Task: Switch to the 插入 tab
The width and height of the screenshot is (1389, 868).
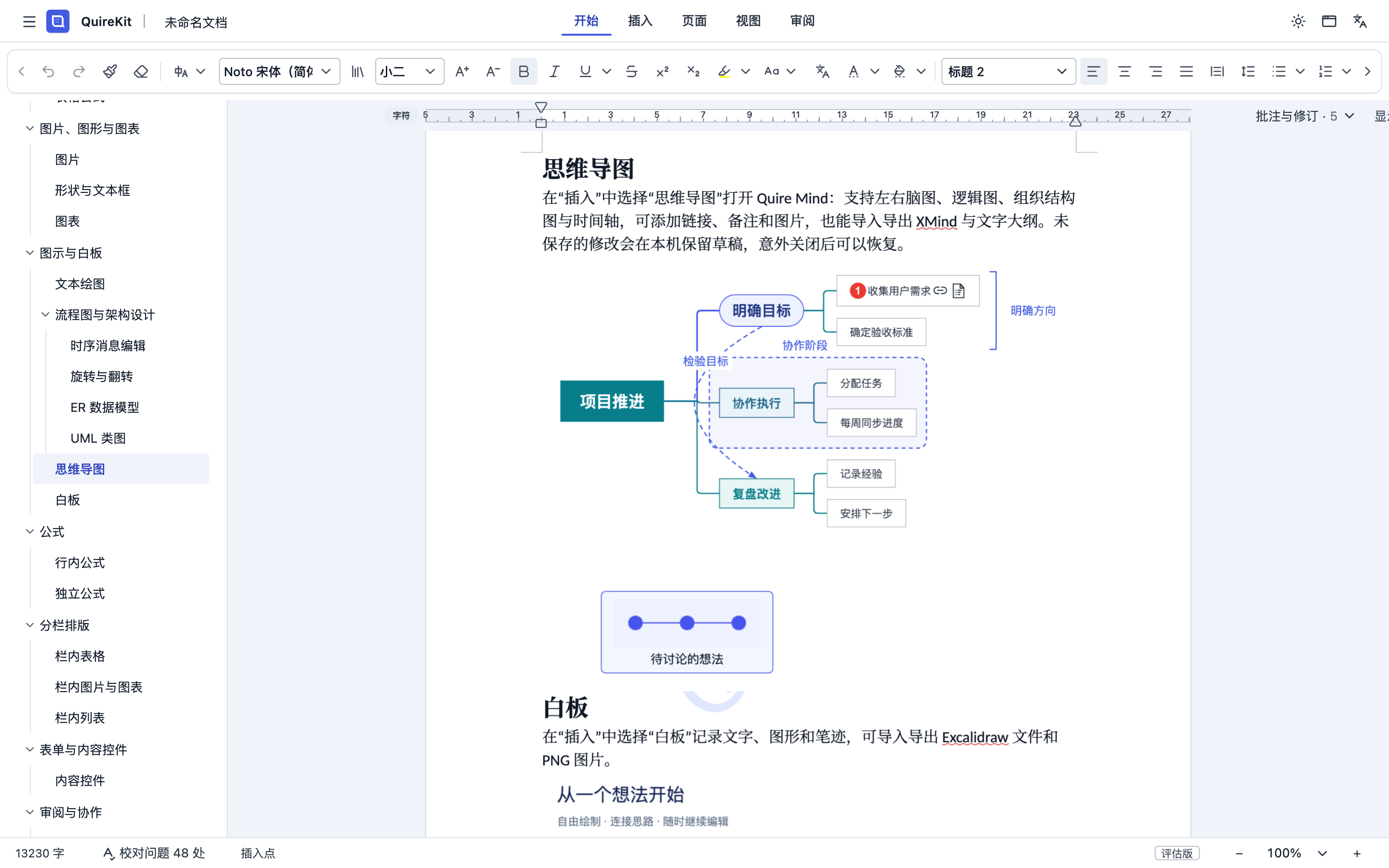Action: click(x=640, y=21)
